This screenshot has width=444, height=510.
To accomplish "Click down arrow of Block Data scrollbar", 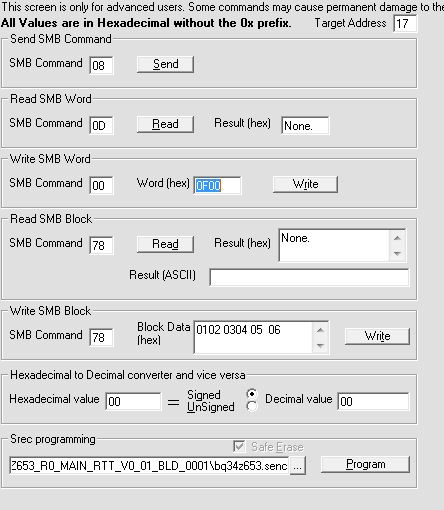I will point(320,345).
